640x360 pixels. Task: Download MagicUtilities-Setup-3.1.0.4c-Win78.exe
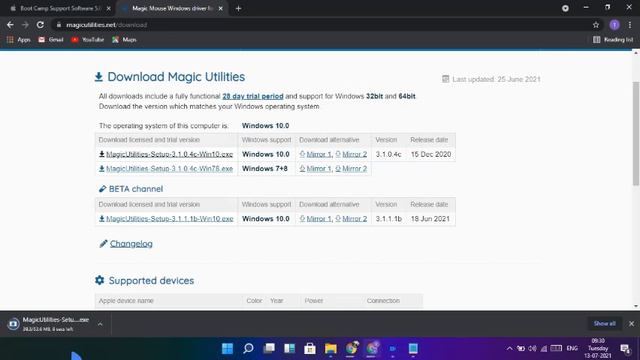tap(169, 169)
